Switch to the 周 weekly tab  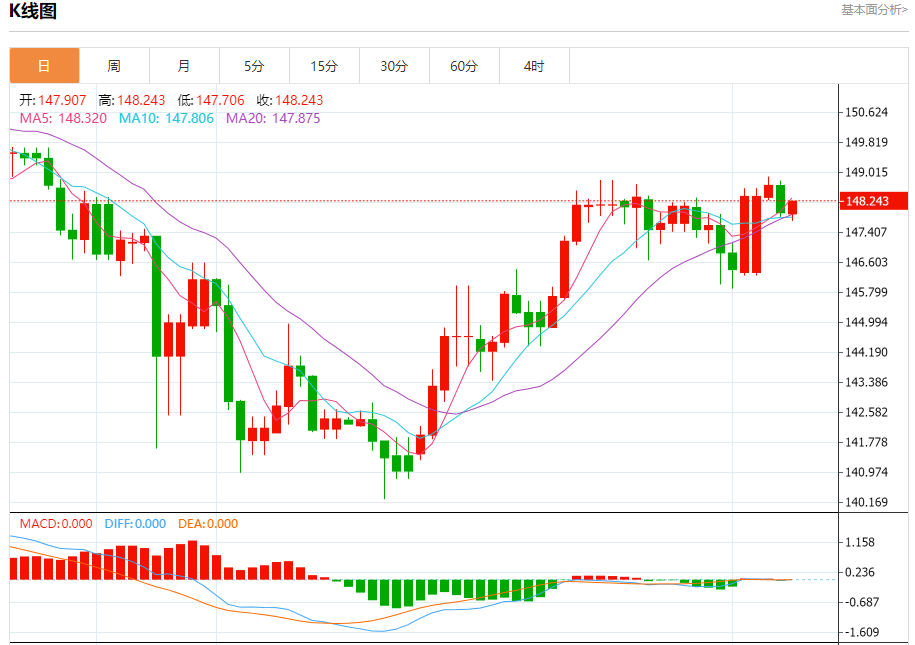coord(114,66)
